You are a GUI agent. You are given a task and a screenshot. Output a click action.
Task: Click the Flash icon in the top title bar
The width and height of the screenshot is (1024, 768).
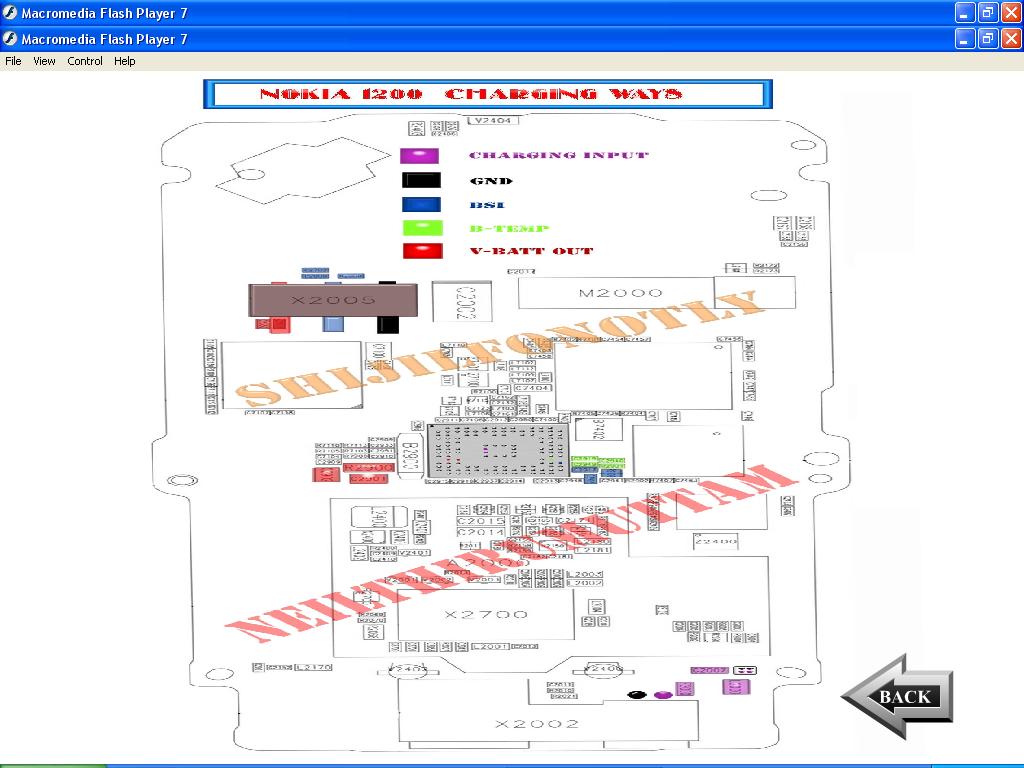tap(10, 12)
